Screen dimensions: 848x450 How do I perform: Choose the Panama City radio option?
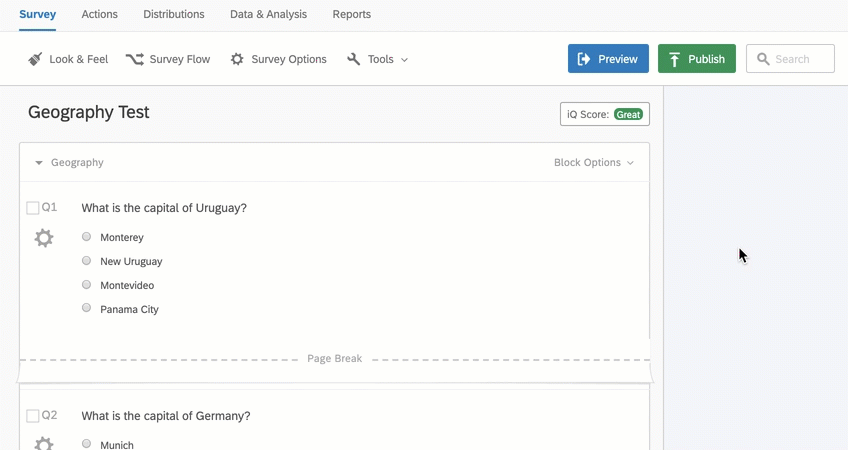pos(87,308)
